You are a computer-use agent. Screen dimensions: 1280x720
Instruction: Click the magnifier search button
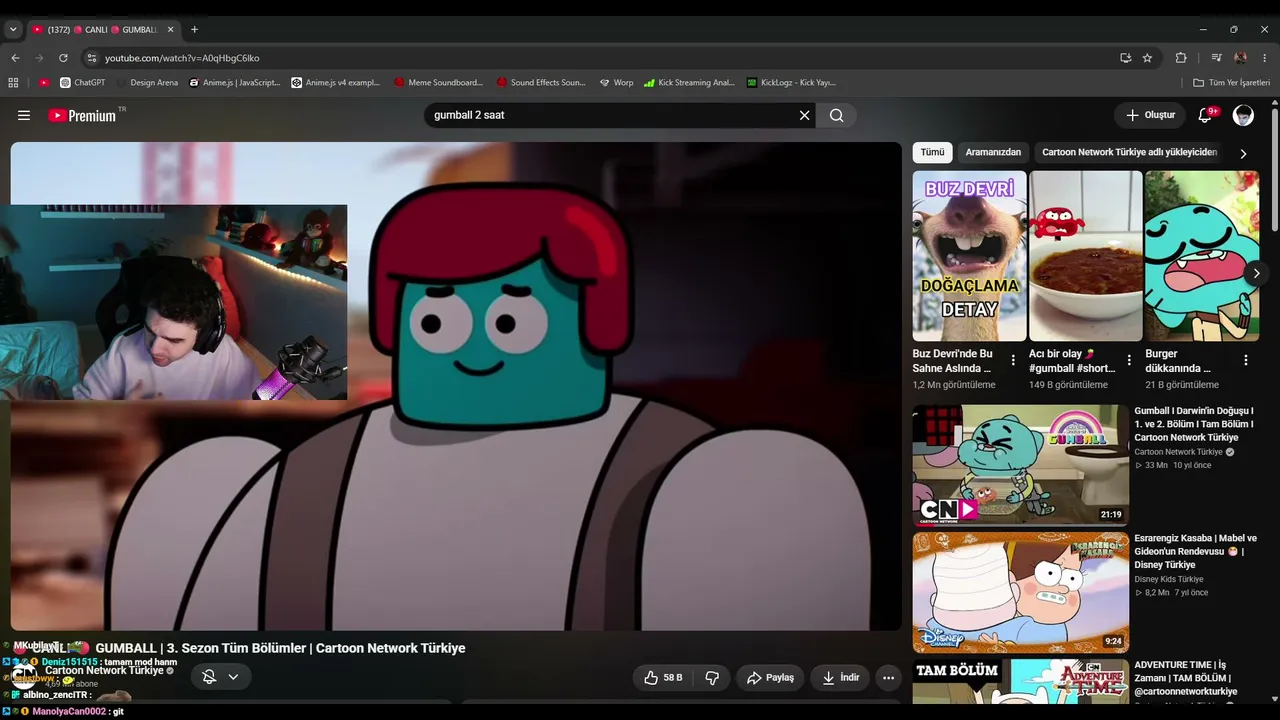pos(837,115)
